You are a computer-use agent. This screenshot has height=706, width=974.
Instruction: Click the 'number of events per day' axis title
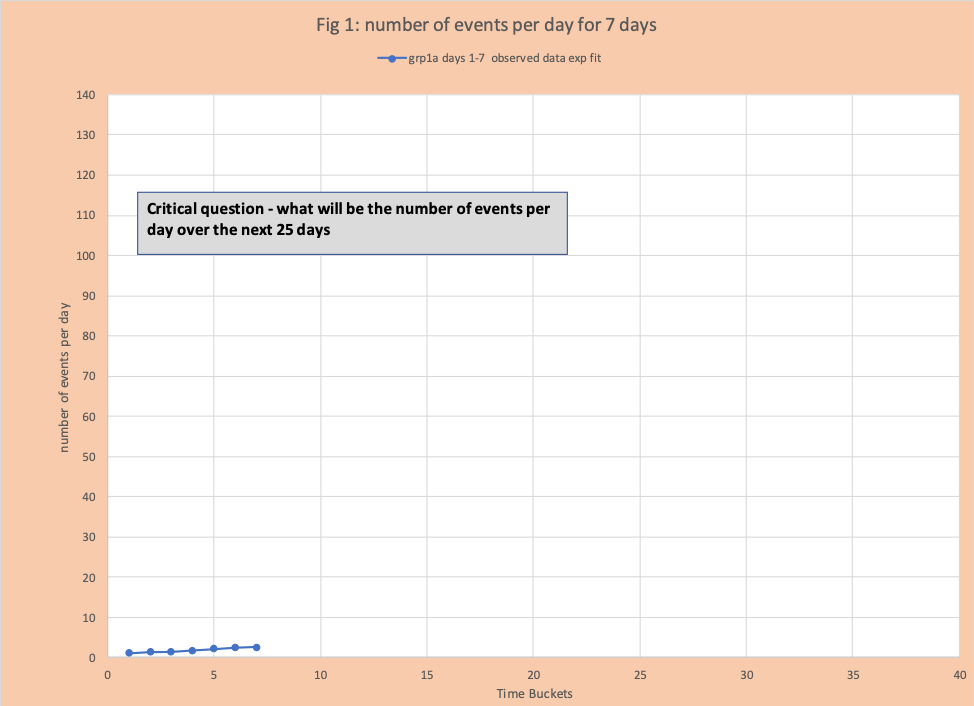pos(64,378)
